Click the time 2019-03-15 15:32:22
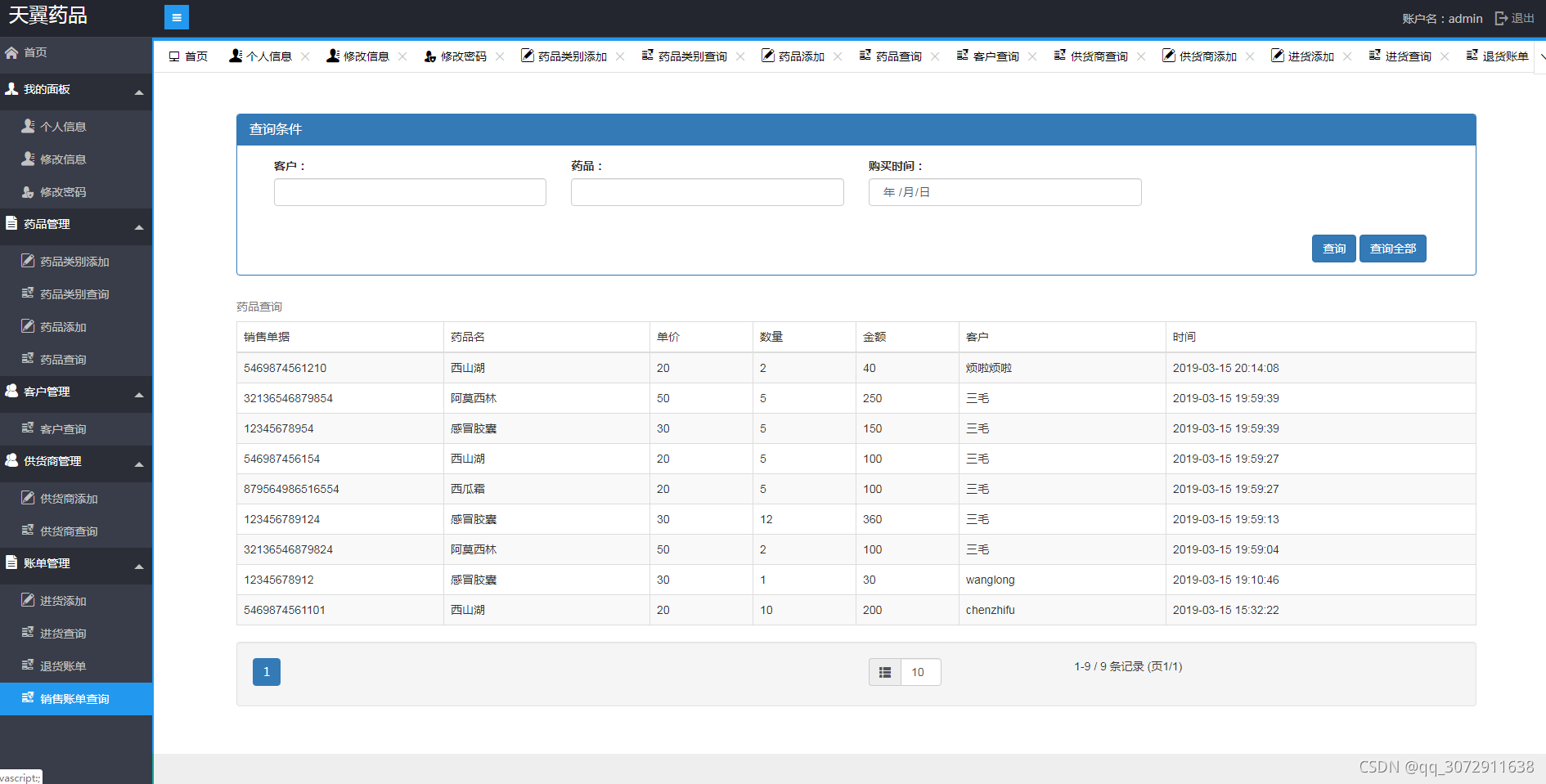 coord(1225,610)
